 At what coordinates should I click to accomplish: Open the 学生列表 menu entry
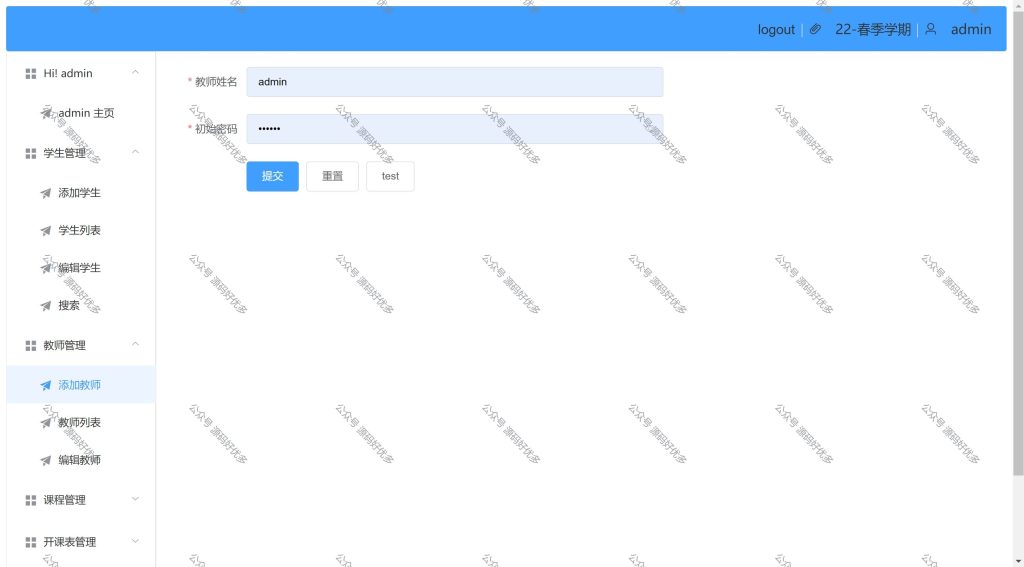pyautogui.click(x=81, y=230)
